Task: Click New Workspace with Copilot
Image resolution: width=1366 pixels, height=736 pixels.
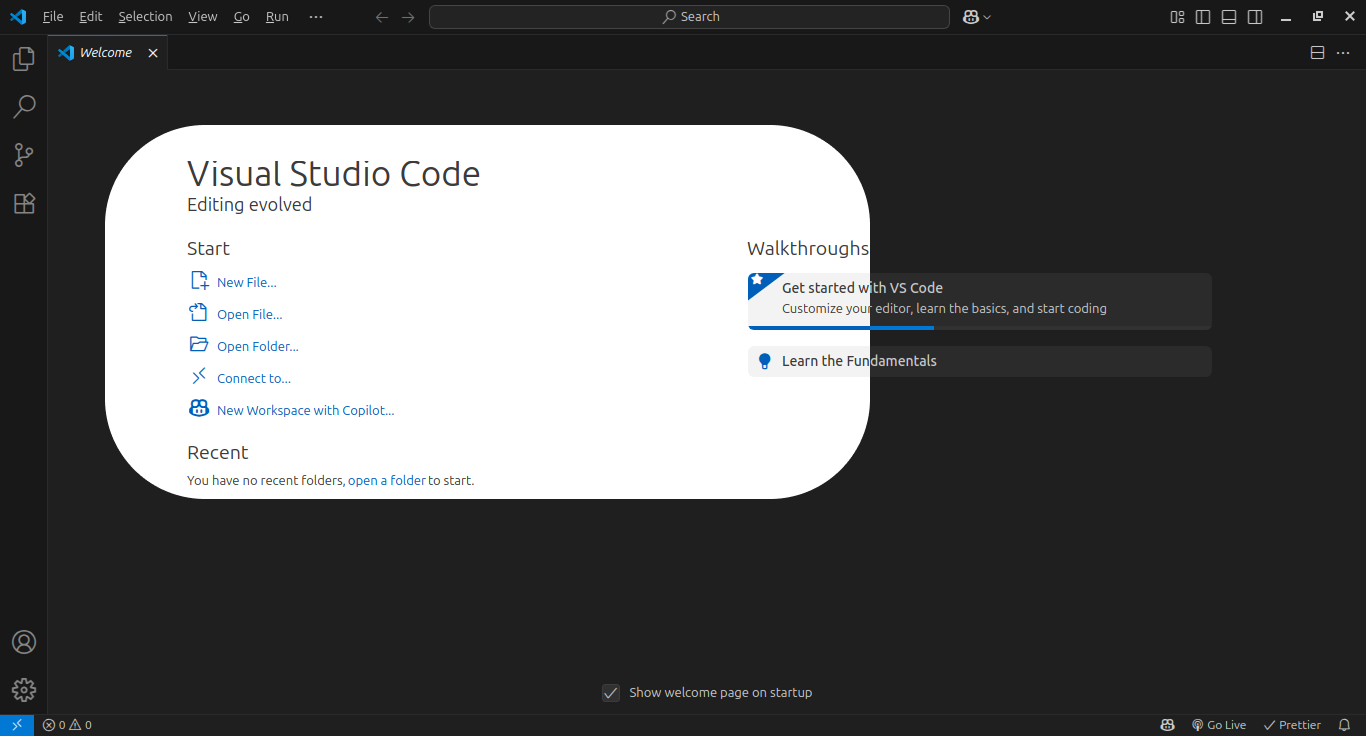Action: pos(305,410)
